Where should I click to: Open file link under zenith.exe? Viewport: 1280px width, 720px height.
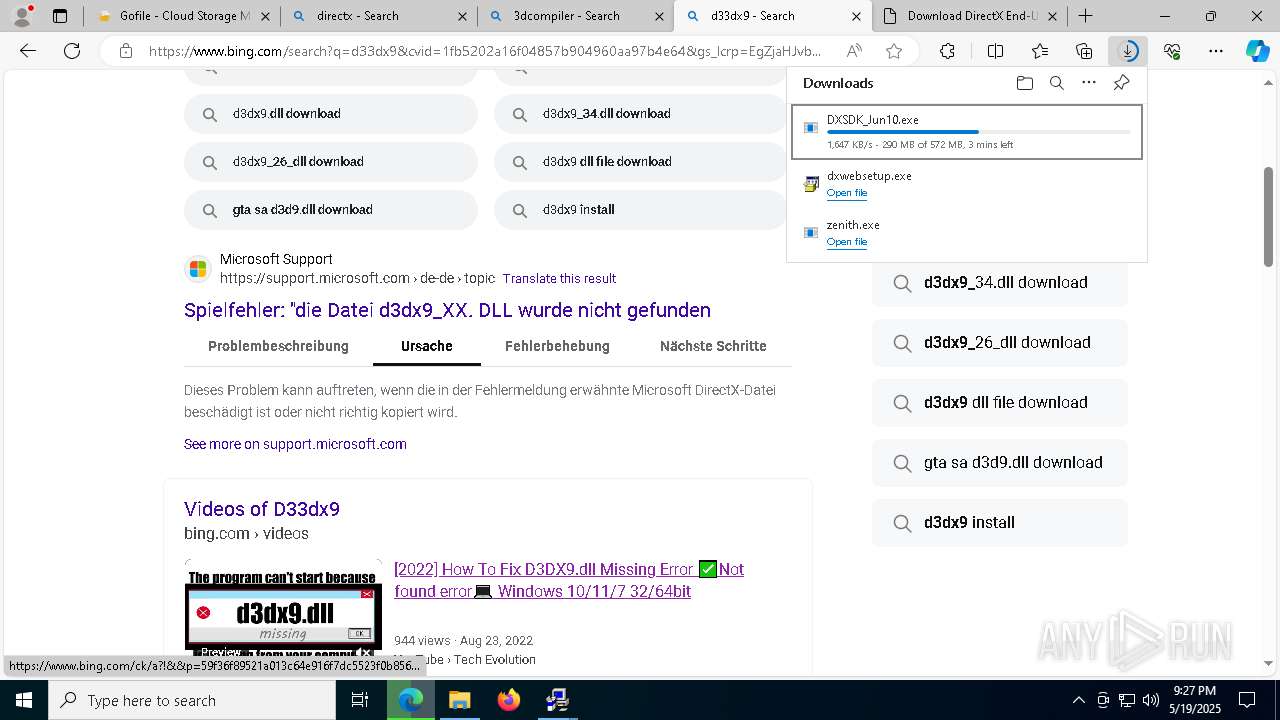(x=846, y=242)
